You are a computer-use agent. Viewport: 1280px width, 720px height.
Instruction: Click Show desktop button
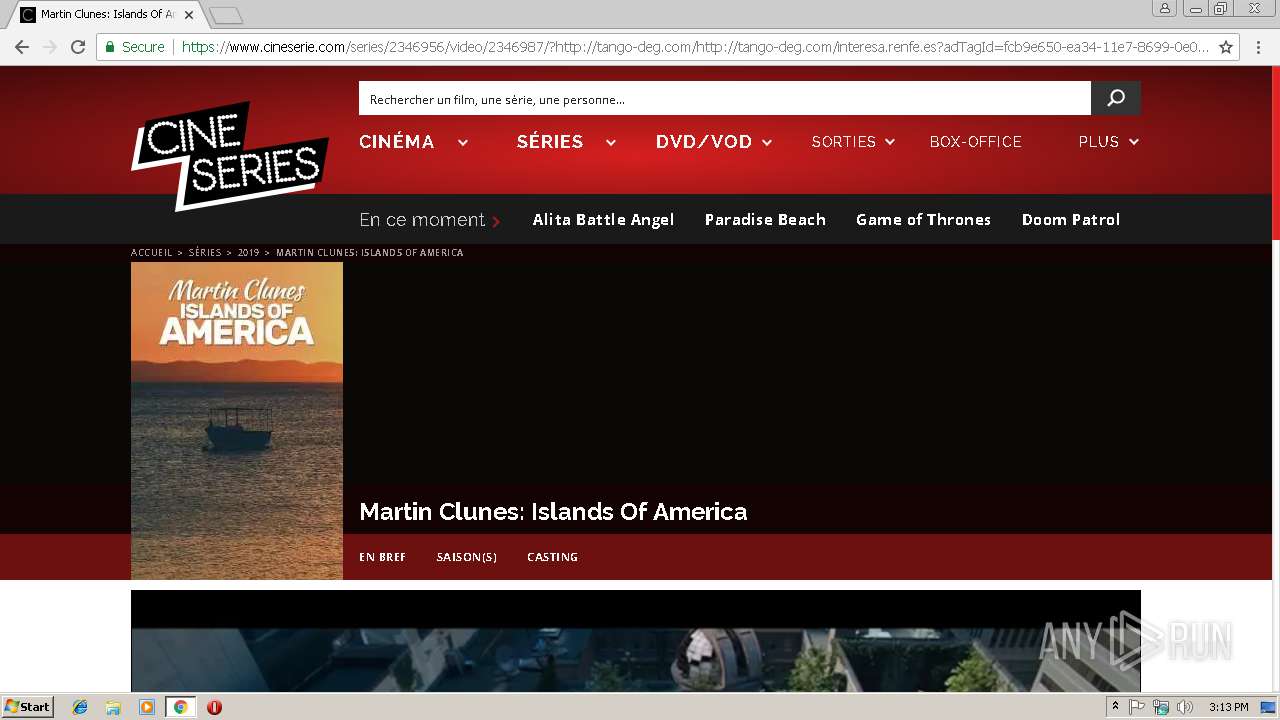point(1268,707)
